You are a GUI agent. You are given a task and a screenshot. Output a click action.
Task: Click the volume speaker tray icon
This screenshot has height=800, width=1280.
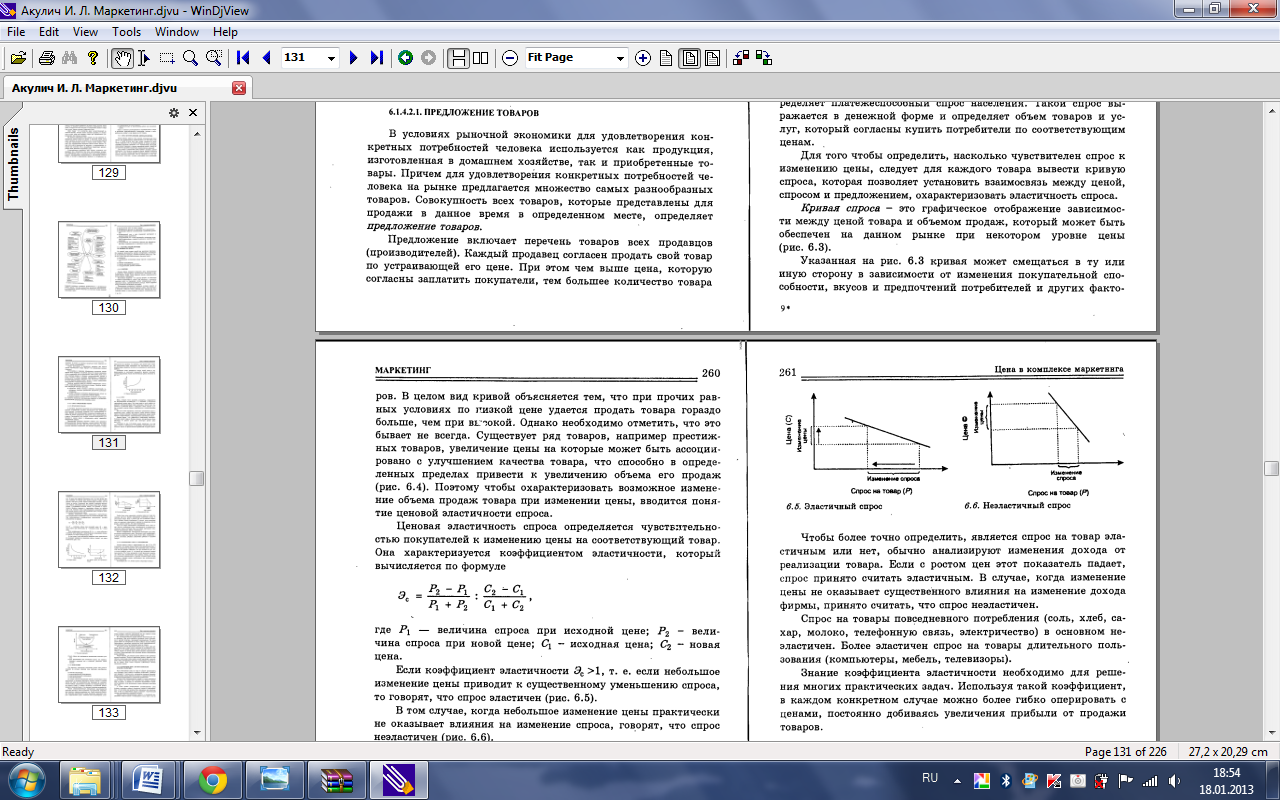tap(1173, 780)
